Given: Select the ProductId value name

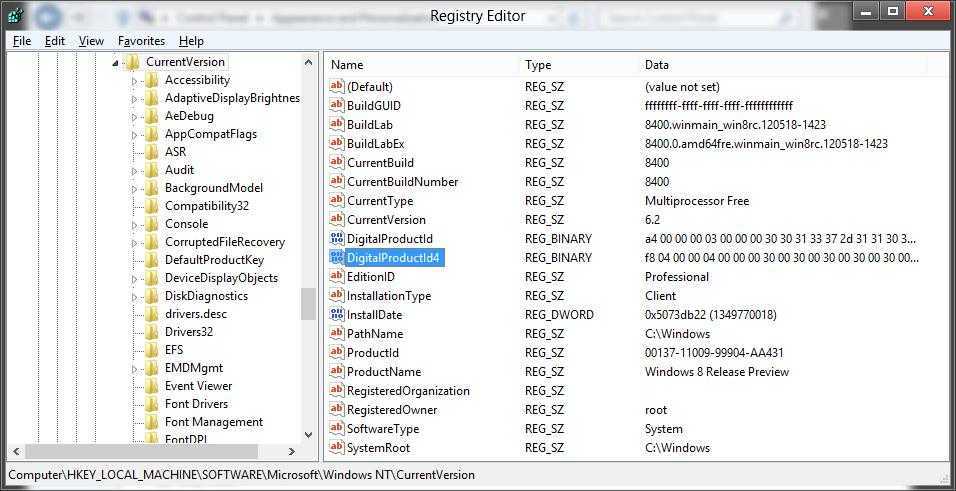Looking at the screenshot, I should [373, 352].
